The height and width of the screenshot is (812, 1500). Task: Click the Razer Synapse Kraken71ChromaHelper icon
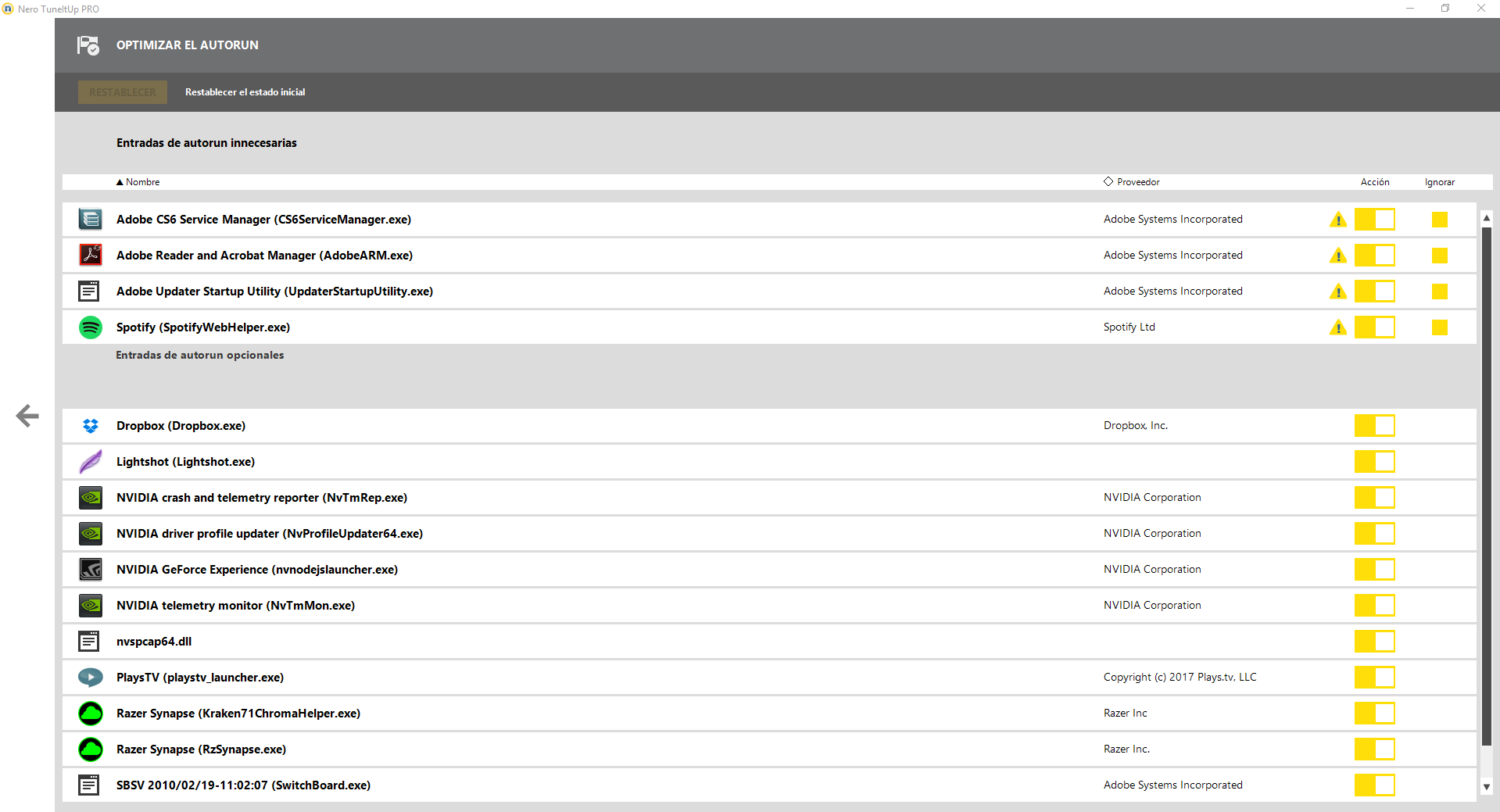(91, 714)
